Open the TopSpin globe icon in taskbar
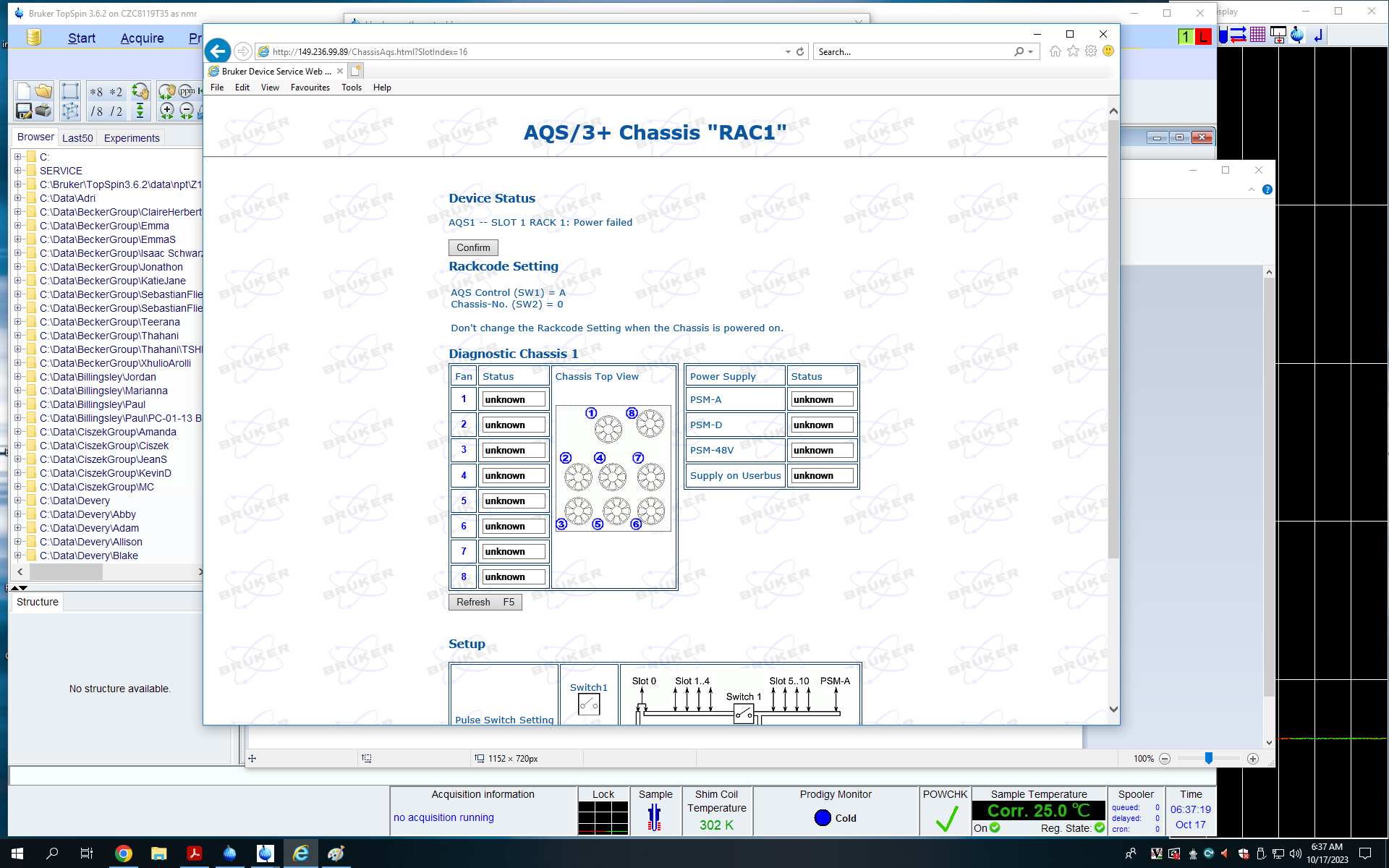Image resolution: width=1389 pixels, height=868 pixels. coord(229,854)
